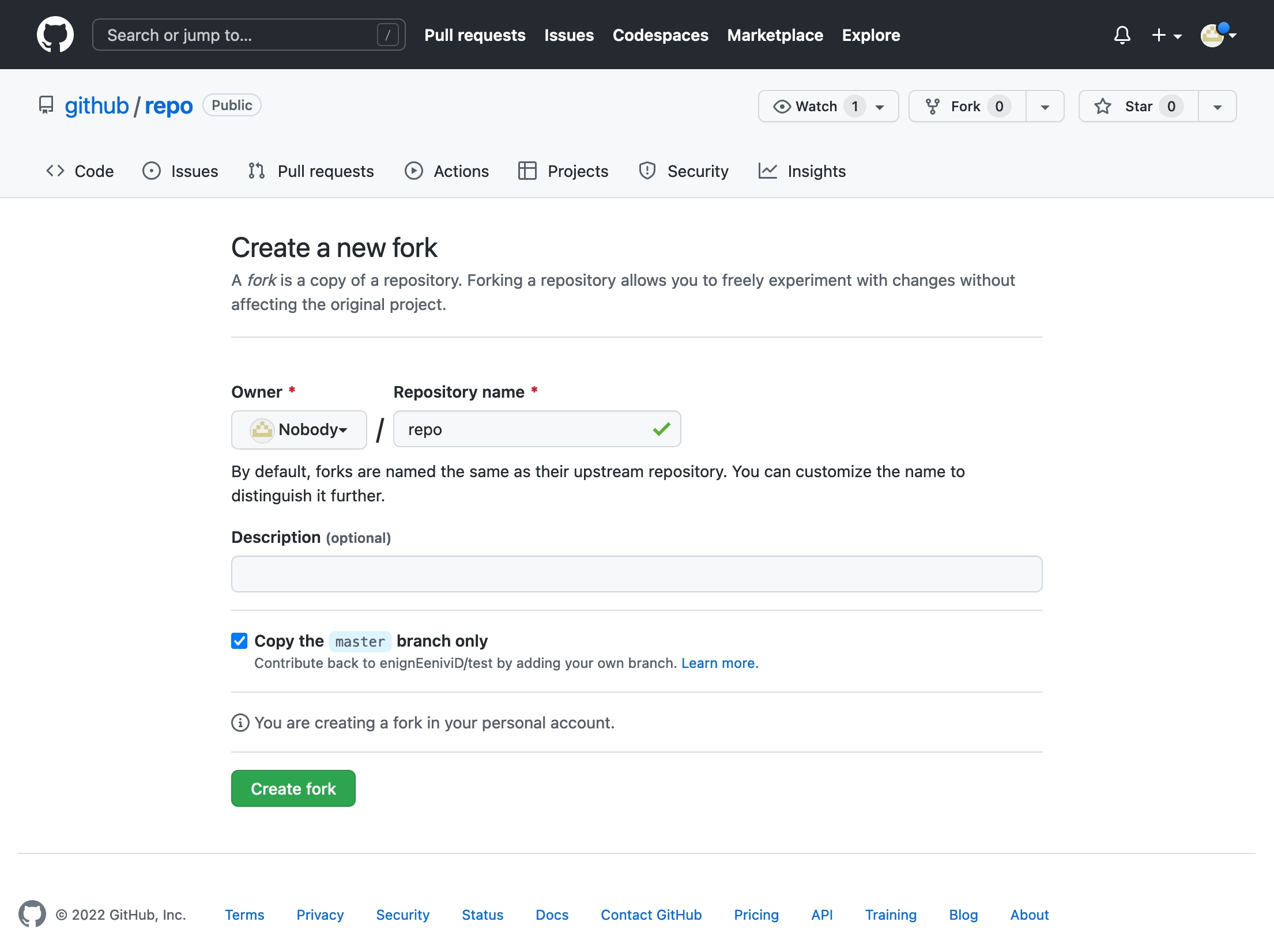Expand the Star lists dropdown arrow
The height and width of the screenshot is (952, 1274).
point(1217,107)
